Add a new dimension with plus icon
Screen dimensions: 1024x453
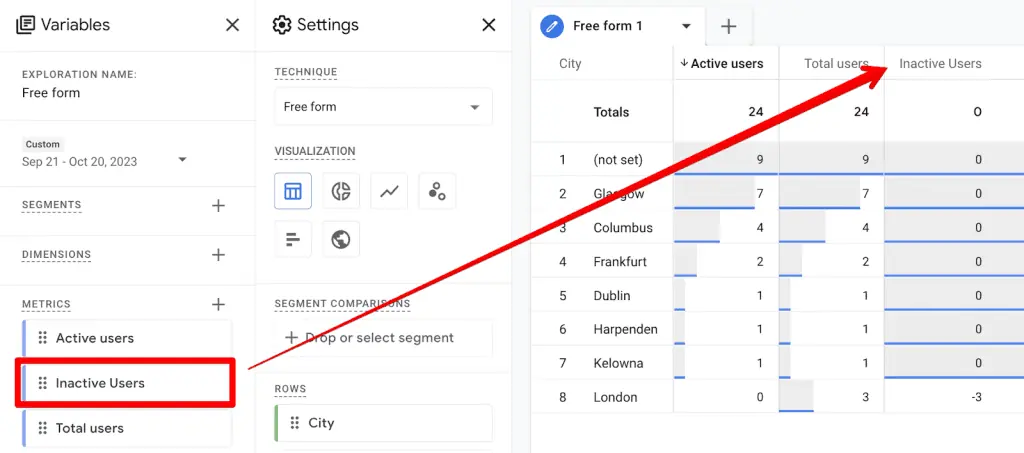(x=218, y=255)
